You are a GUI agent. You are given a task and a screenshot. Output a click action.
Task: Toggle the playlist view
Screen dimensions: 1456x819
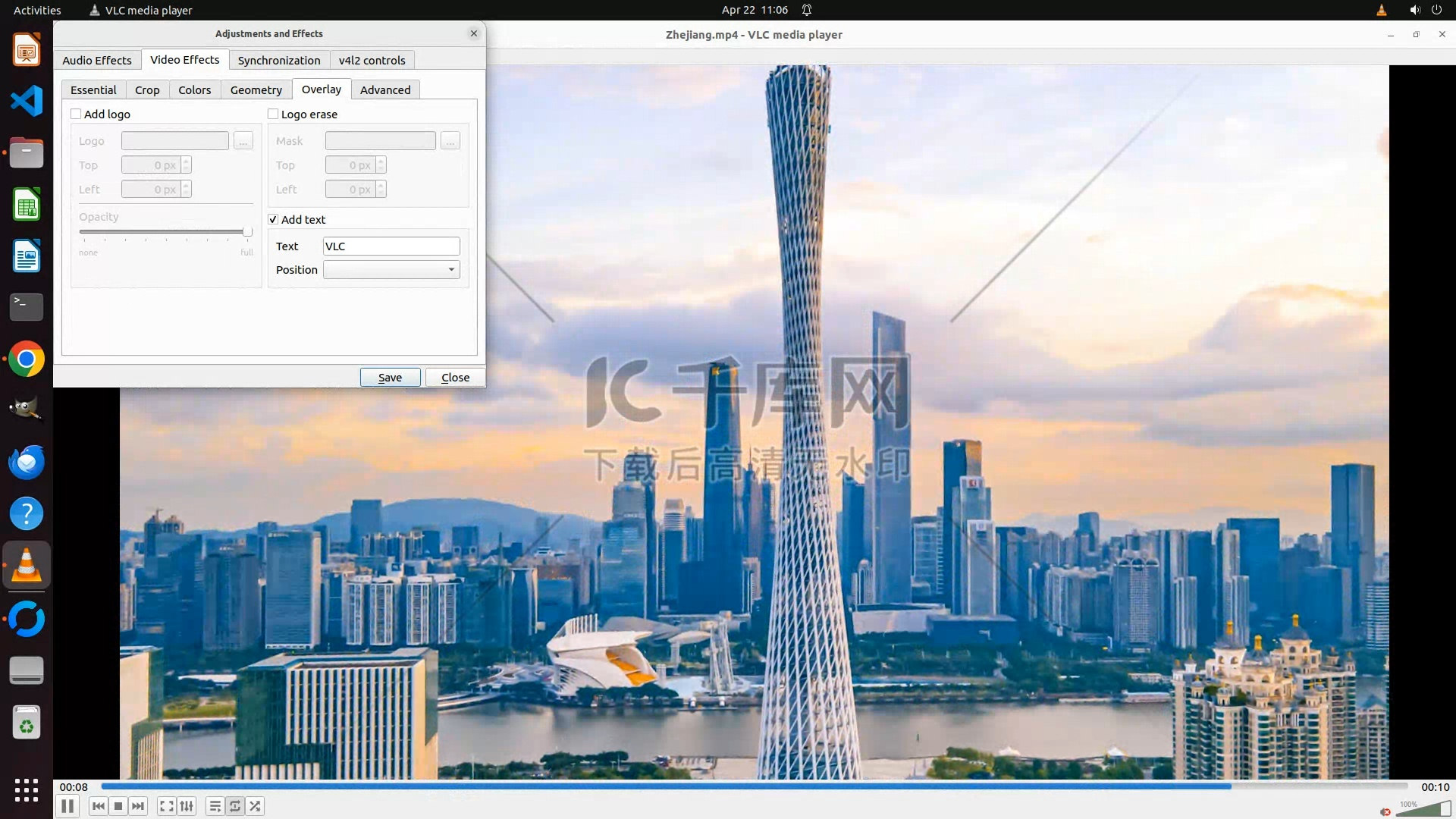pyautogui.click(x=215, y=806)
